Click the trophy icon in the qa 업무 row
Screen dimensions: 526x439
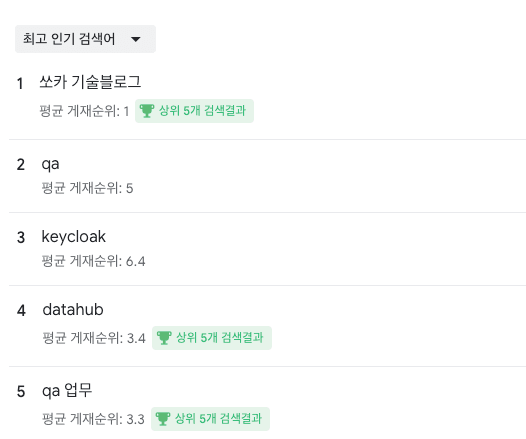(163, 419)
